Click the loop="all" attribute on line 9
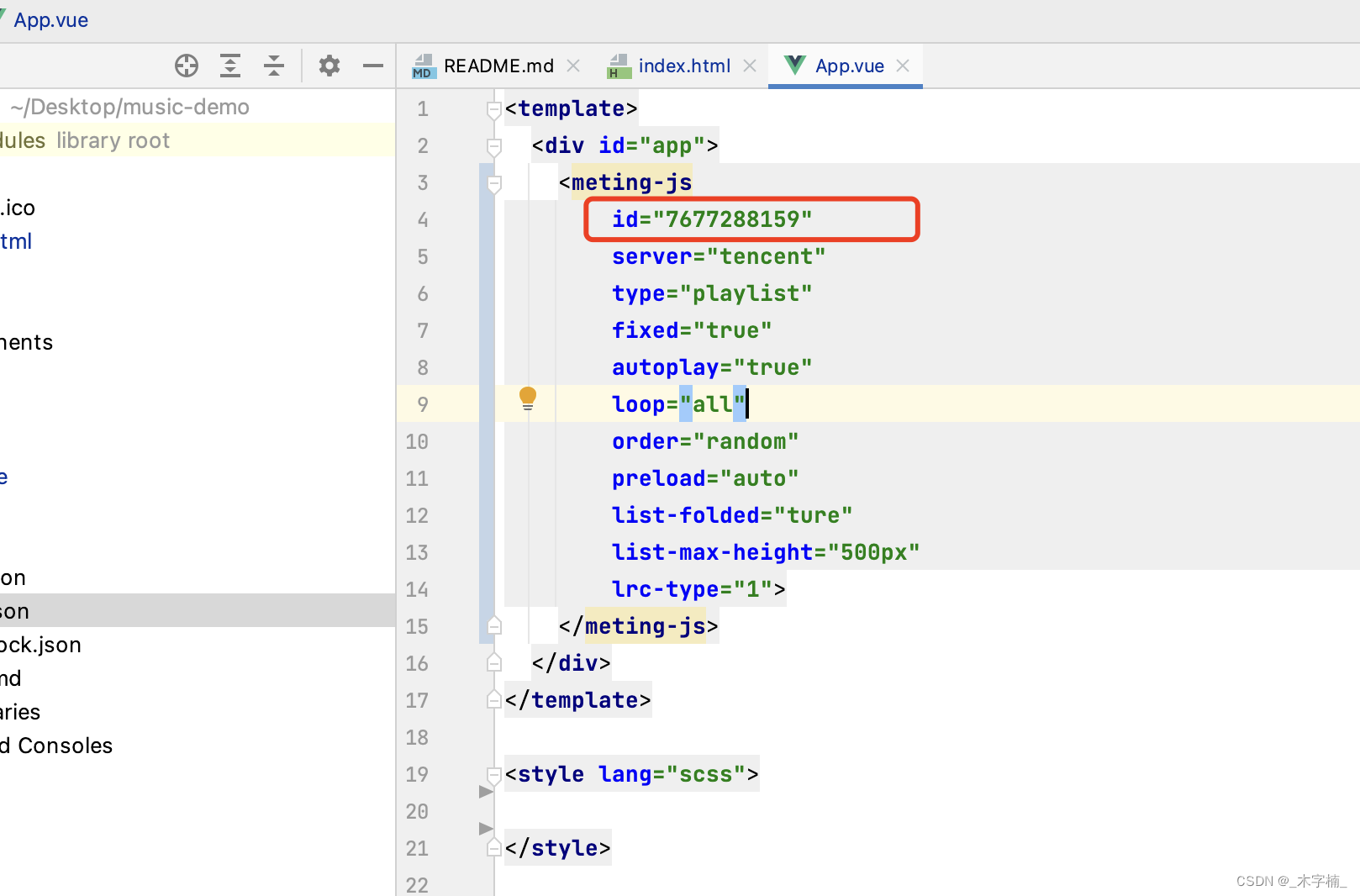The image size is (1360, 896). point(679,404)
